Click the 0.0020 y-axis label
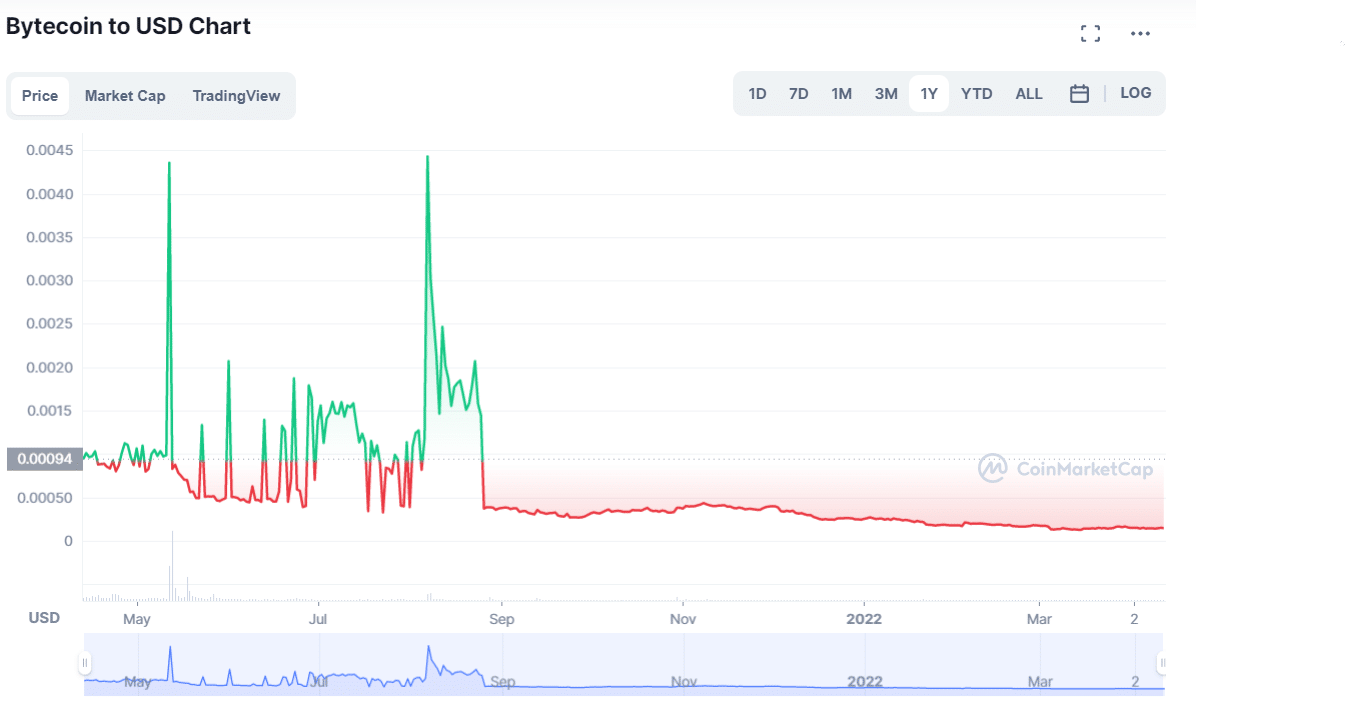This screenshot has height=707, width=1346. click(51, 368)
